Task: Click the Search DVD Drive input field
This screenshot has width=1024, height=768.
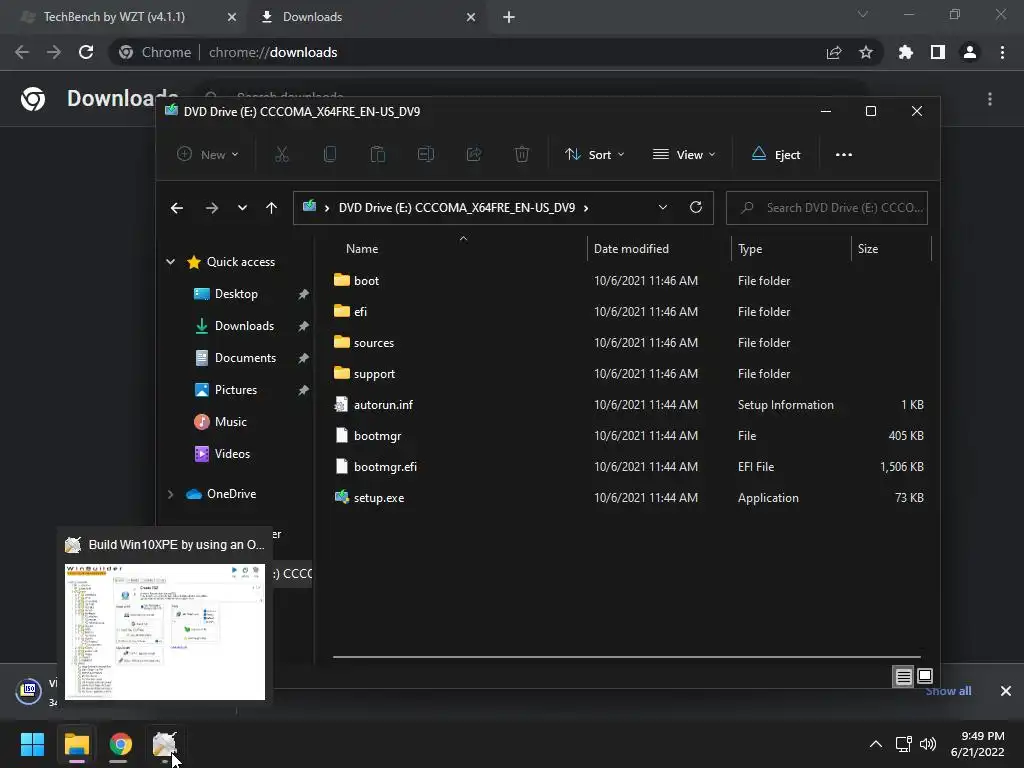Action: [x=827, y=208]
